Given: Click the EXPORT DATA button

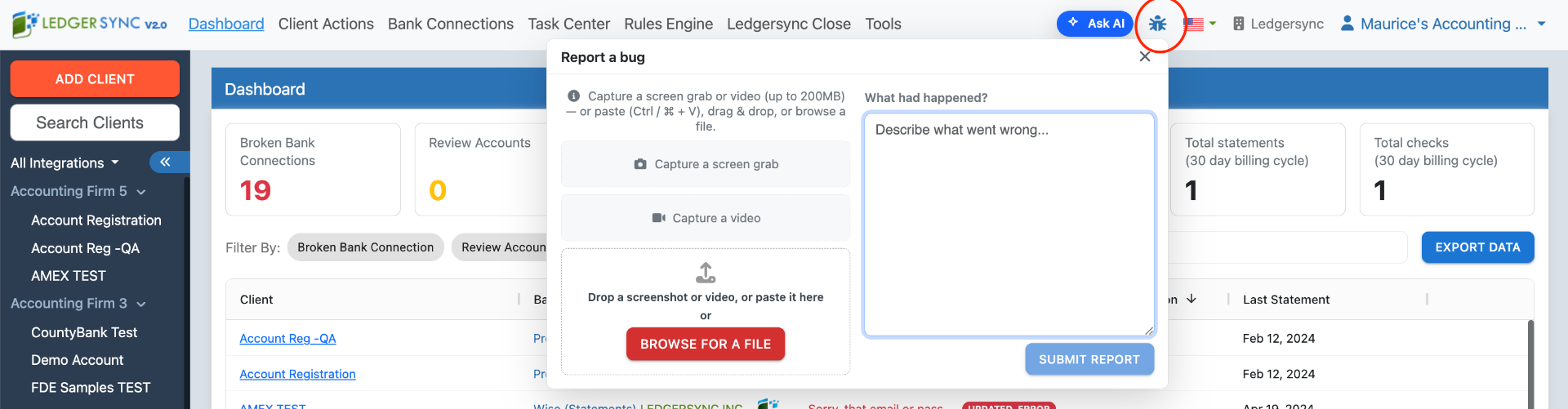Looking at the screenshot, I should tap(1477, 247).
